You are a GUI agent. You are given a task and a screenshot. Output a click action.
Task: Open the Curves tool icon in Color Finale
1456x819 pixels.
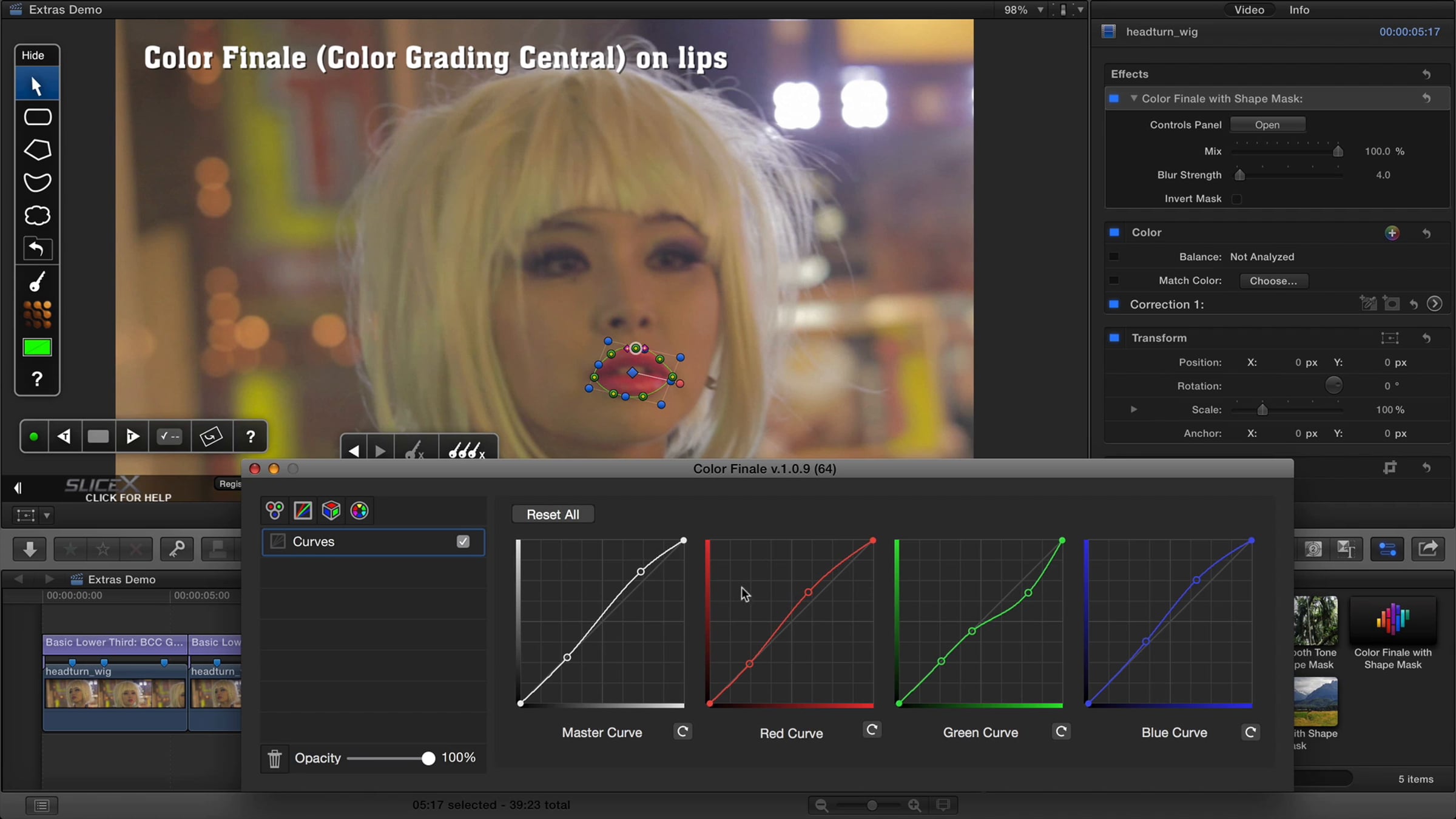303,511
